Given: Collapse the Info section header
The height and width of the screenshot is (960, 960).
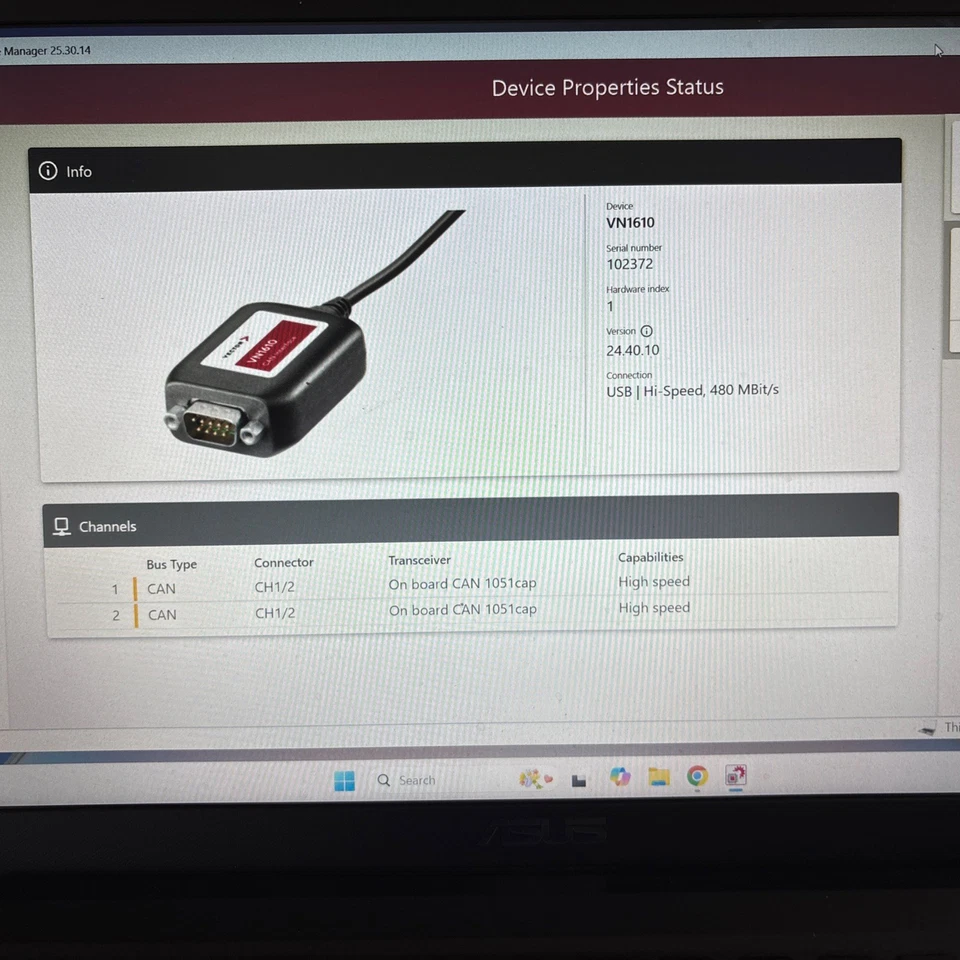Looking at the screenshot, I should click(x=470, y=171).
